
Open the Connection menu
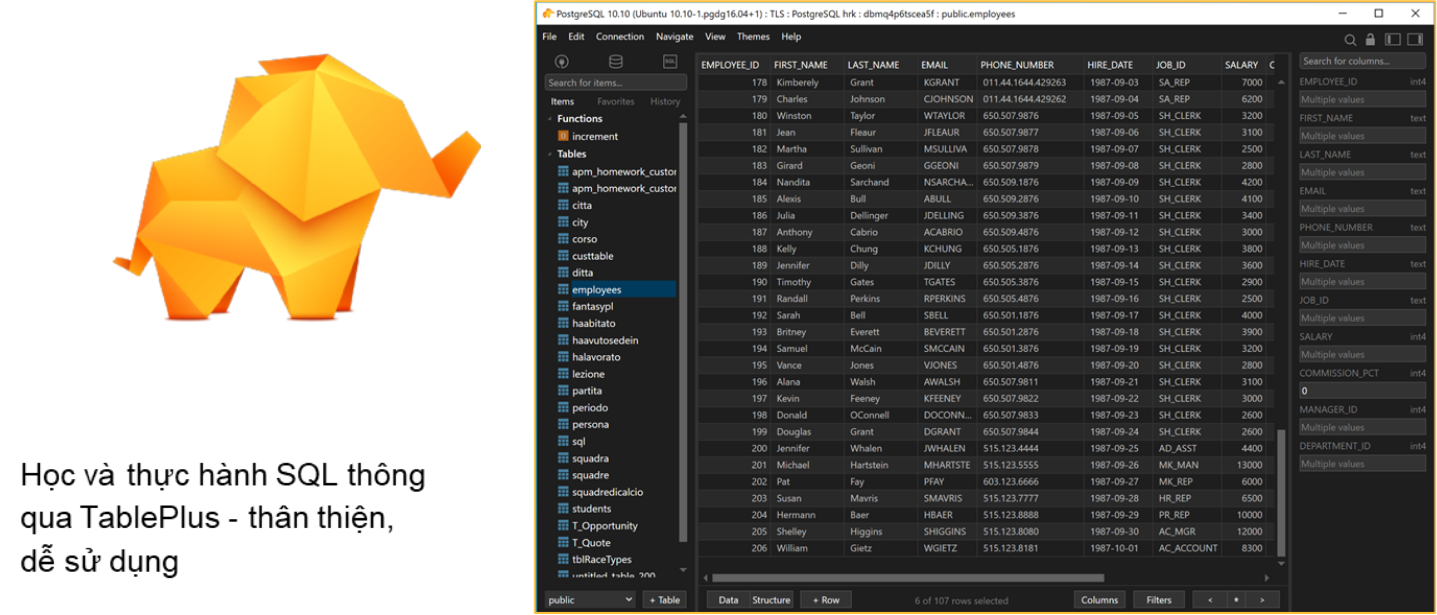[x=620, y=37]
